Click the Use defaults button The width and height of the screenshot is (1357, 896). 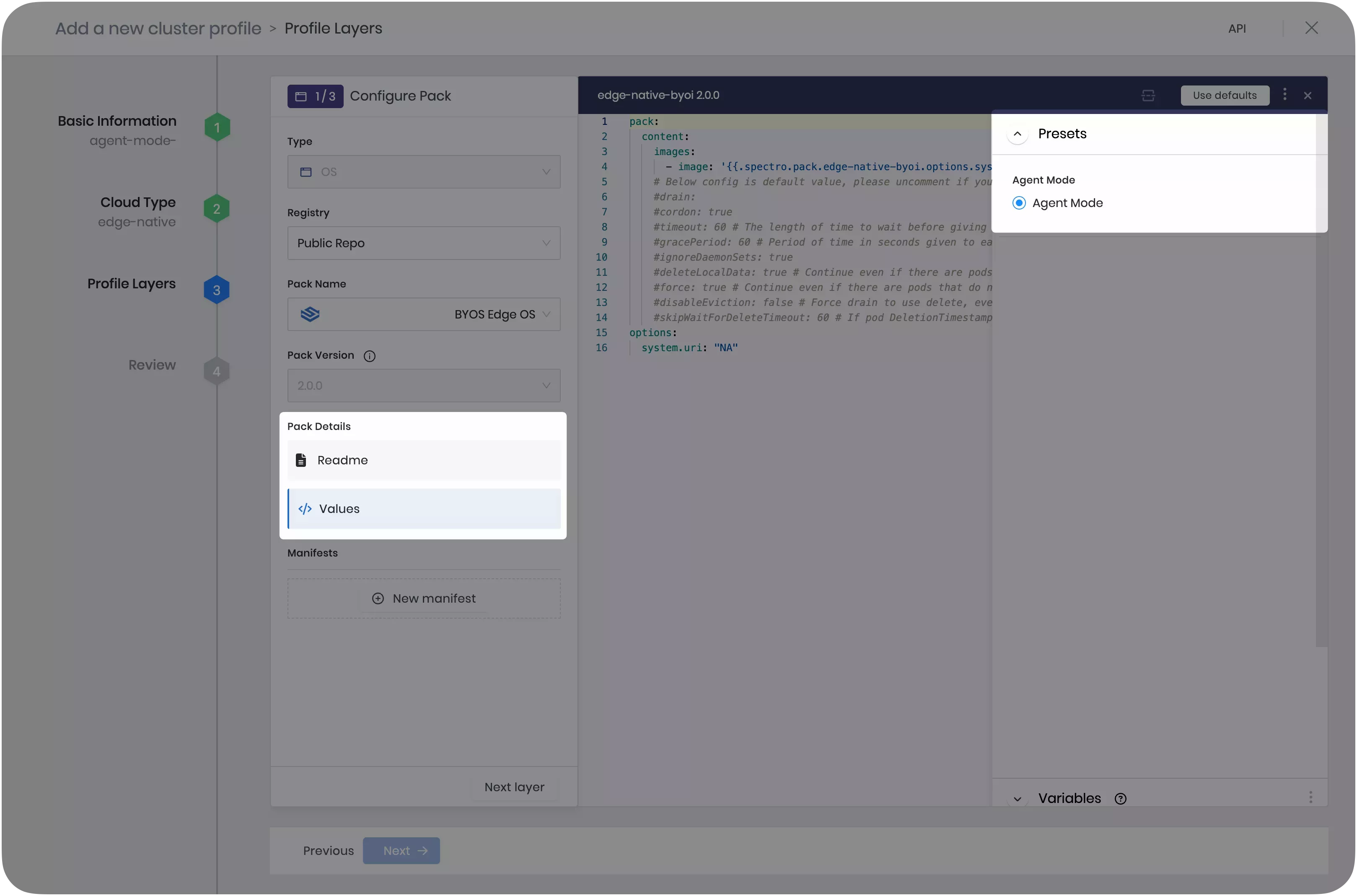(1224, 94)
